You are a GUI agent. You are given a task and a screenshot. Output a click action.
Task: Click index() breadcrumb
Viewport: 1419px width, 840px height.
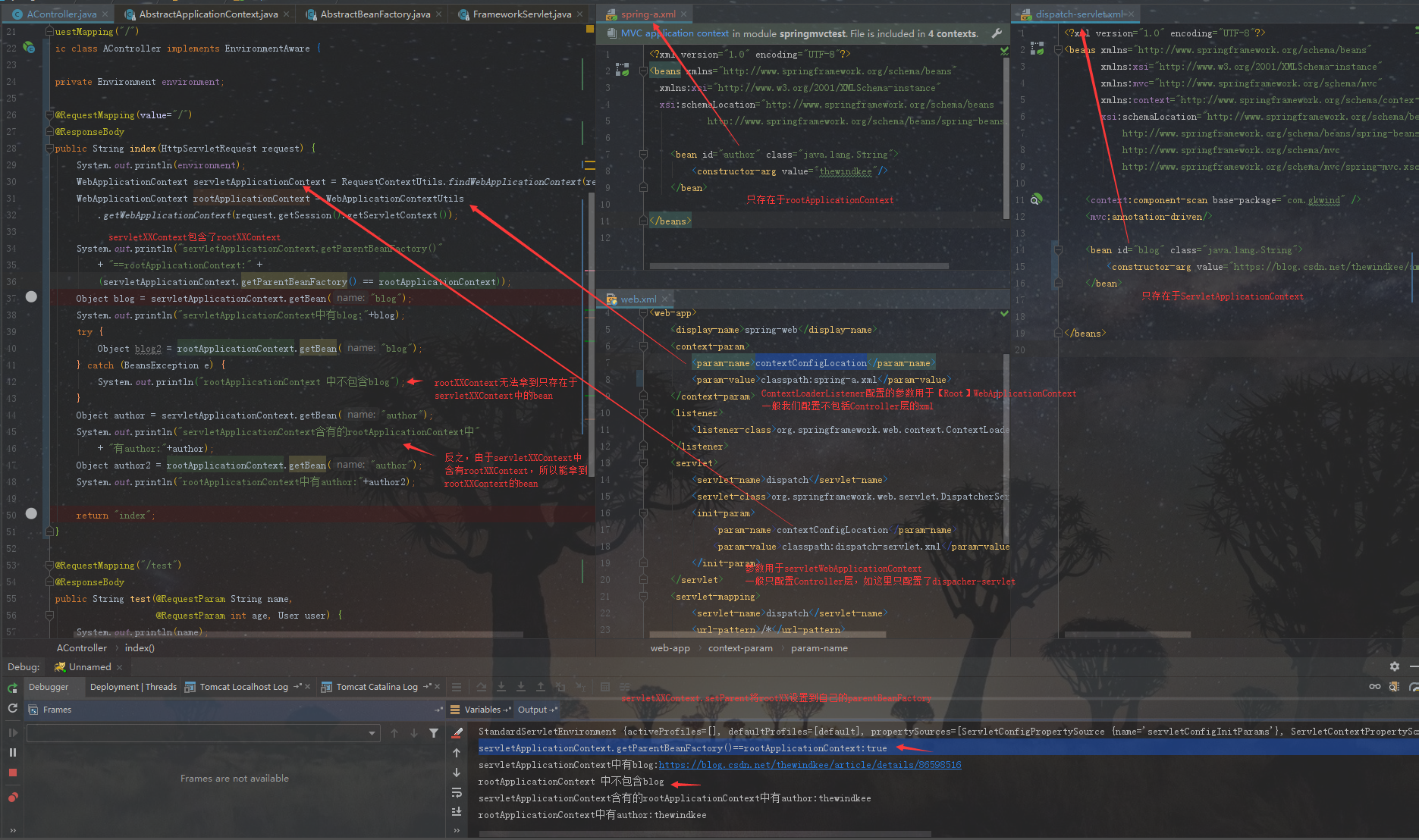[x=140, y=648]
